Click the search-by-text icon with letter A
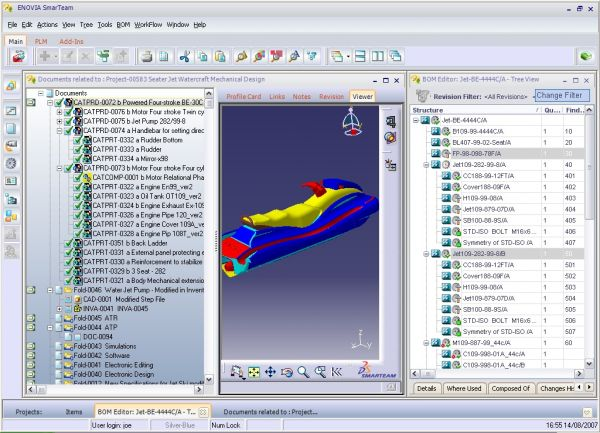The width and height of the screenshot is (600, 433). (x=294, y=57)
